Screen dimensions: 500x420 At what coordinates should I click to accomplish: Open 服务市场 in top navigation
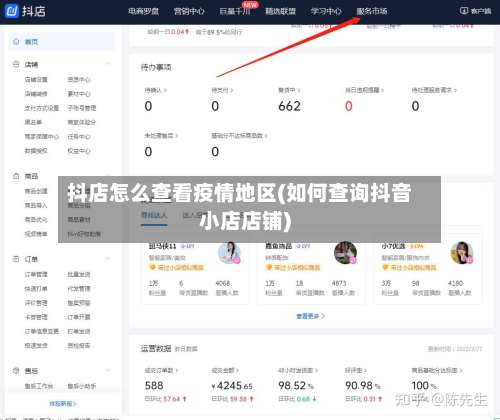point(372,11)
